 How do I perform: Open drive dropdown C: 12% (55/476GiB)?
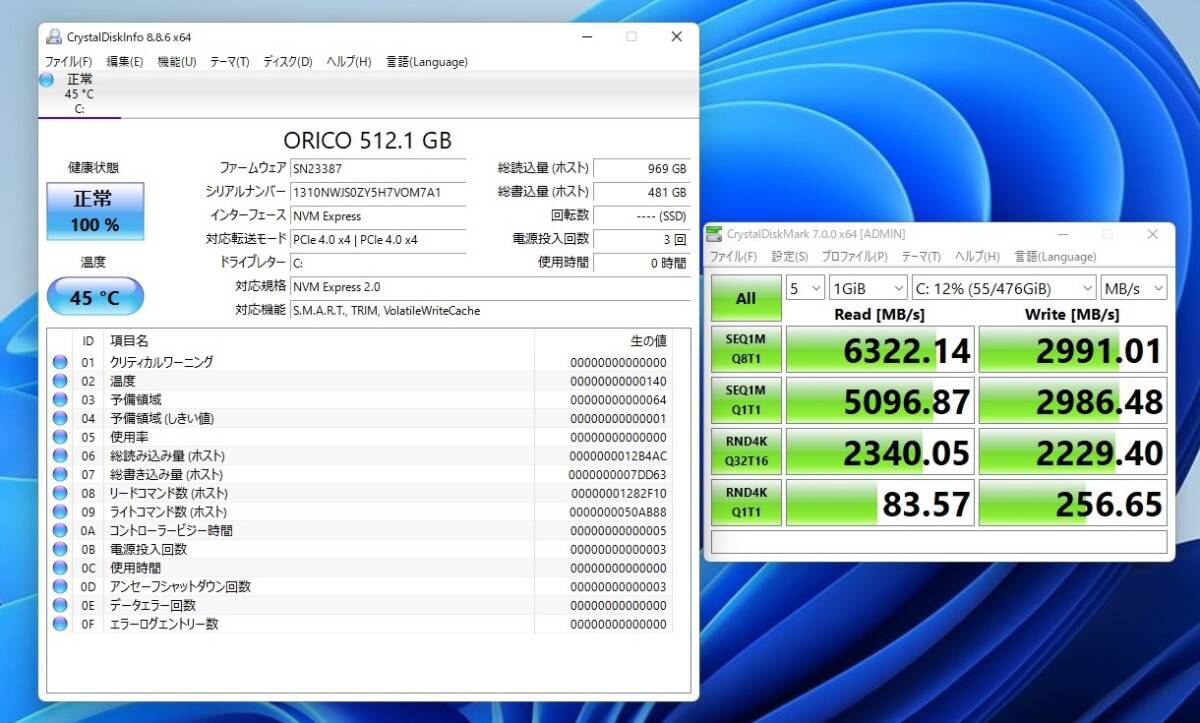[x=1004, y=288]
